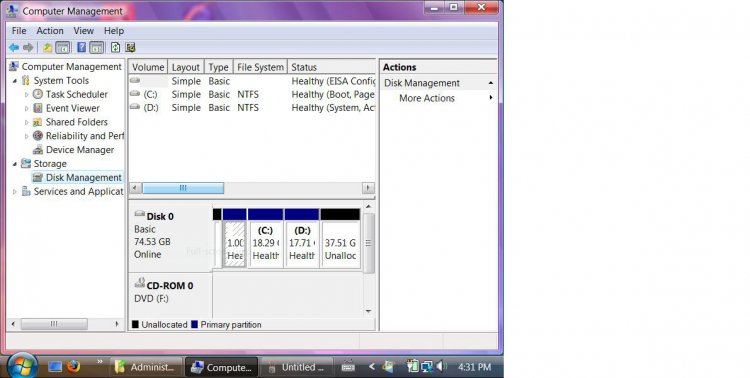Select the (D:) 17.71 GB partition block
750x378 pixels.
tap(302, 238)
